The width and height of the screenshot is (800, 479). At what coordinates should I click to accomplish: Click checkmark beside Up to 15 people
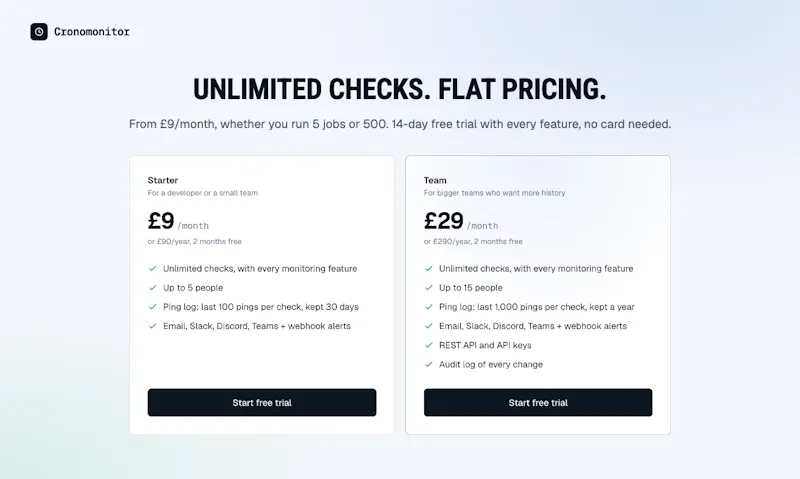click(x=429, y=288)
